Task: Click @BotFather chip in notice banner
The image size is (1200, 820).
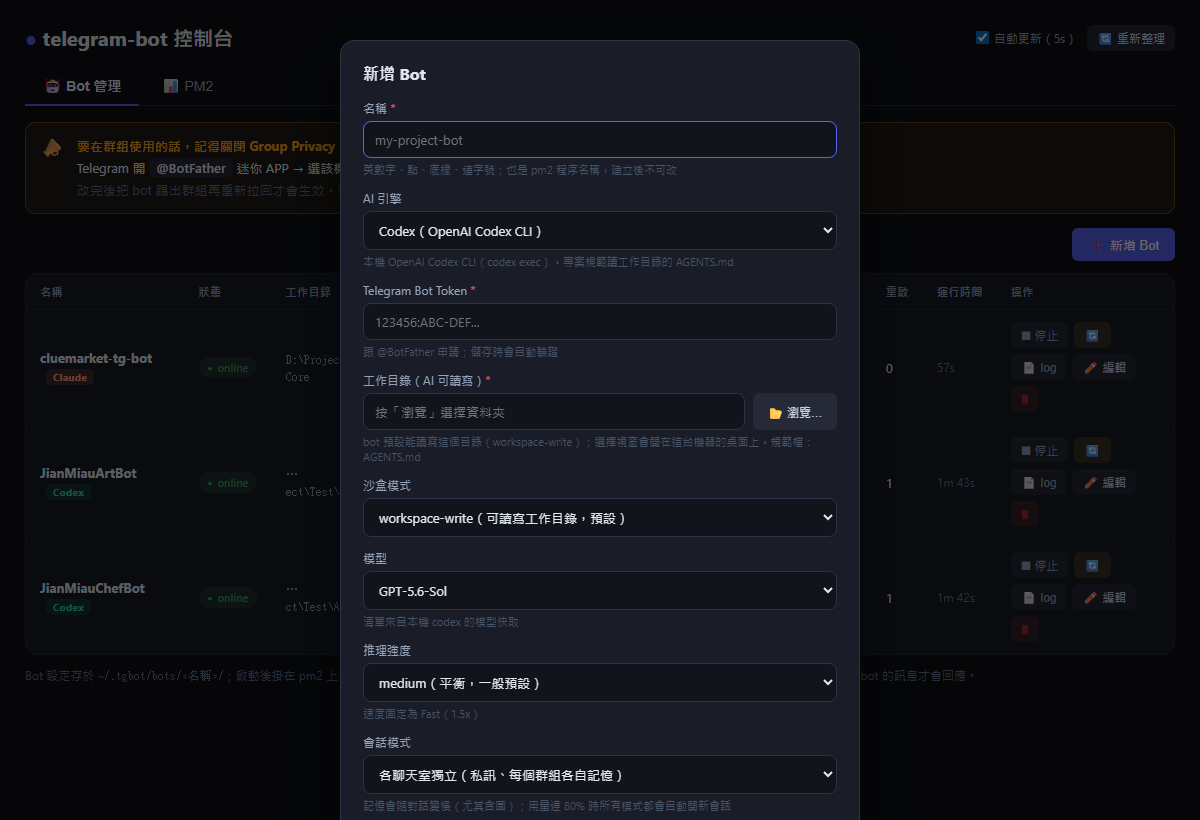Action: (x=193, y=169)
